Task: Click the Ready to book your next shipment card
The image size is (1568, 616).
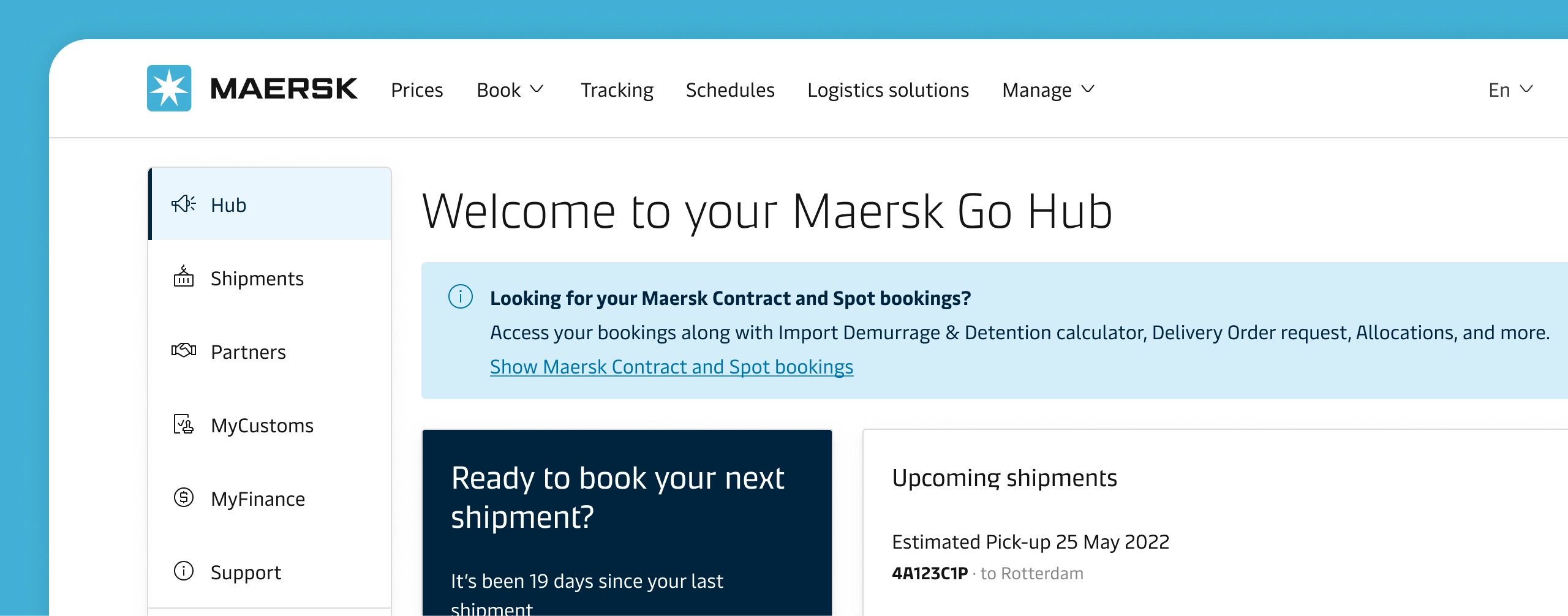Action: (627, 520)
